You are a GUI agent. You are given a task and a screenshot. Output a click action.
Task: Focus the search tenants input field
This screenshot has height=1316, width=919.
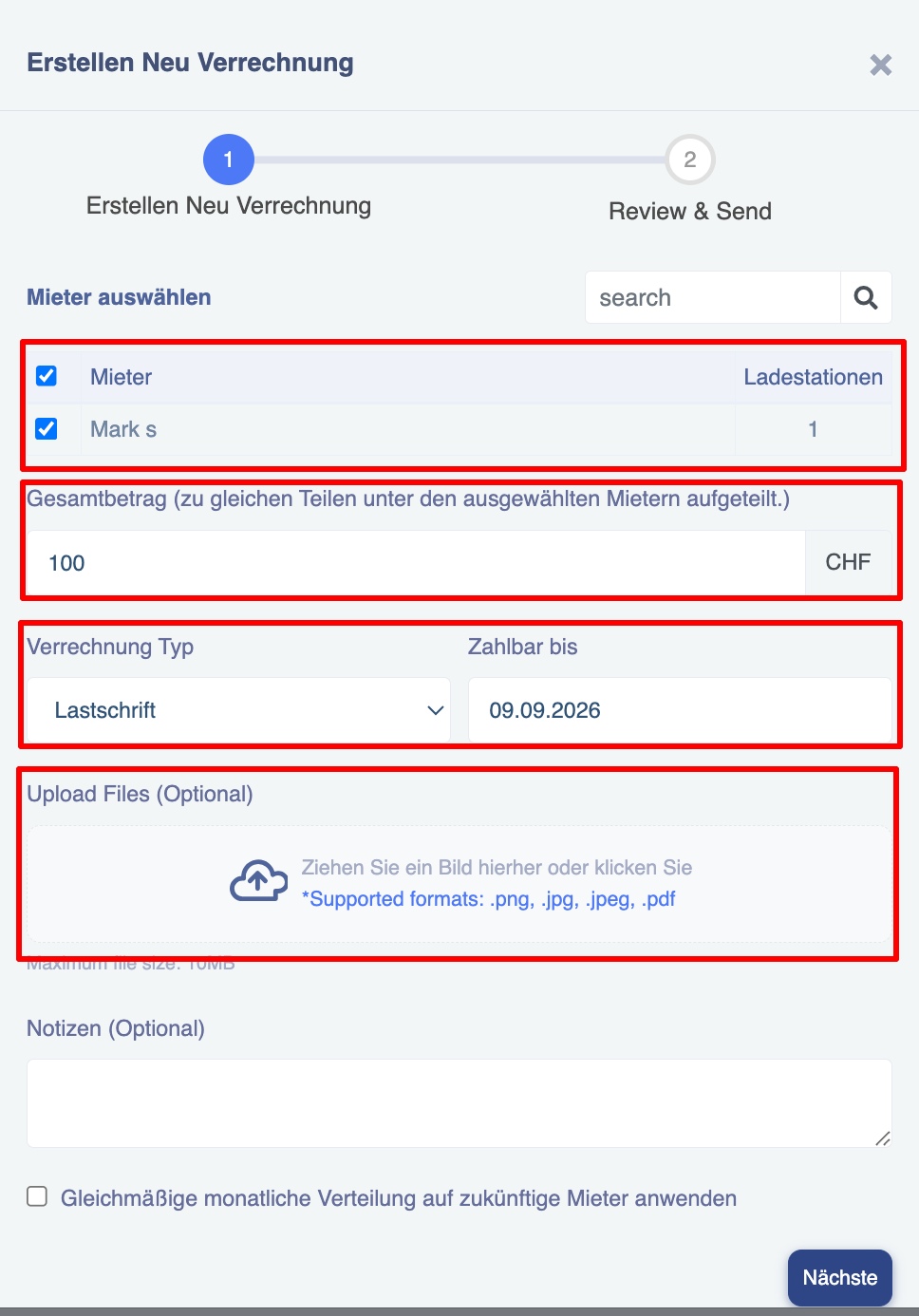pyautogui.click(x=713, y=297)
